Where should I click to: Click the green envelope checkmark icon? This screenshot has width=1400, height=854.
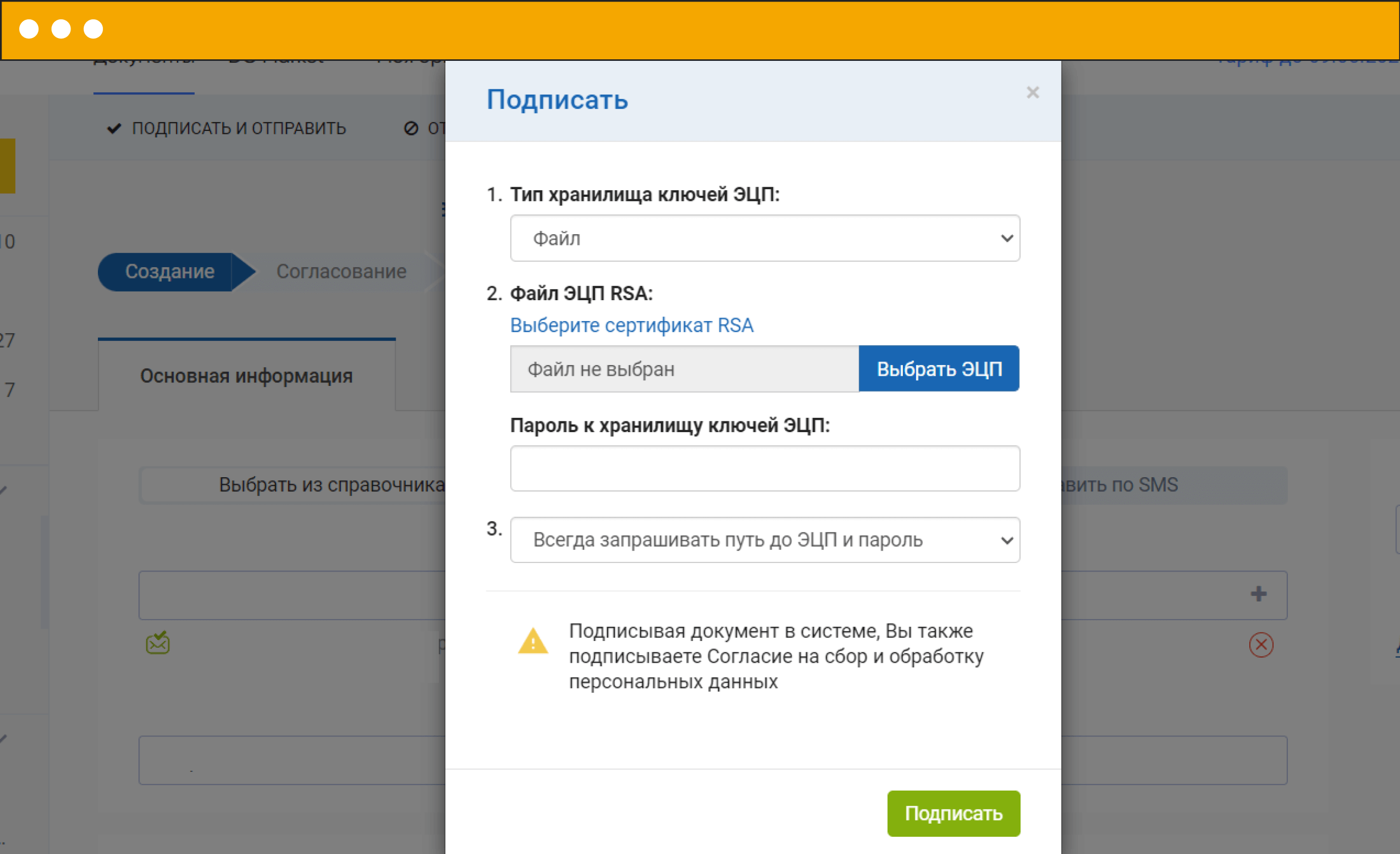tap(157, 643)
